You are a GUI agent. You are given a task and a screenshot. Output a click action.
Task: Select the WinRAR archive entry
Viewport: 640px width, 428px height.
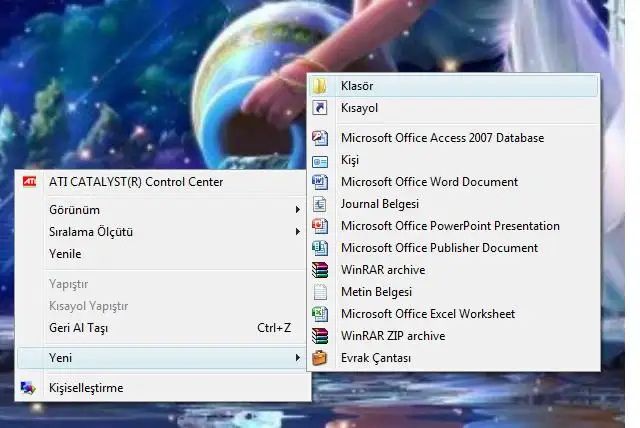[453, 270]
